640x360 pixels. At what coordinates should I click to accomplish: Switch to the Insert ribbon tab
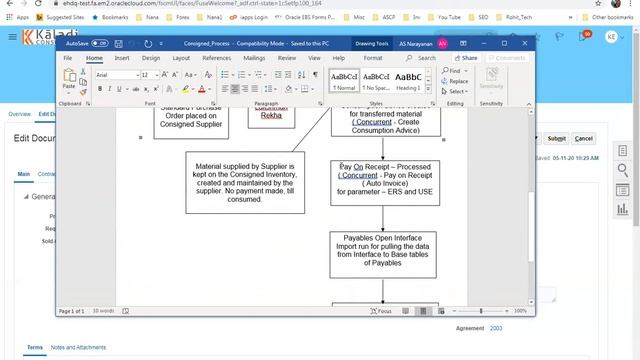click(122, 58)
